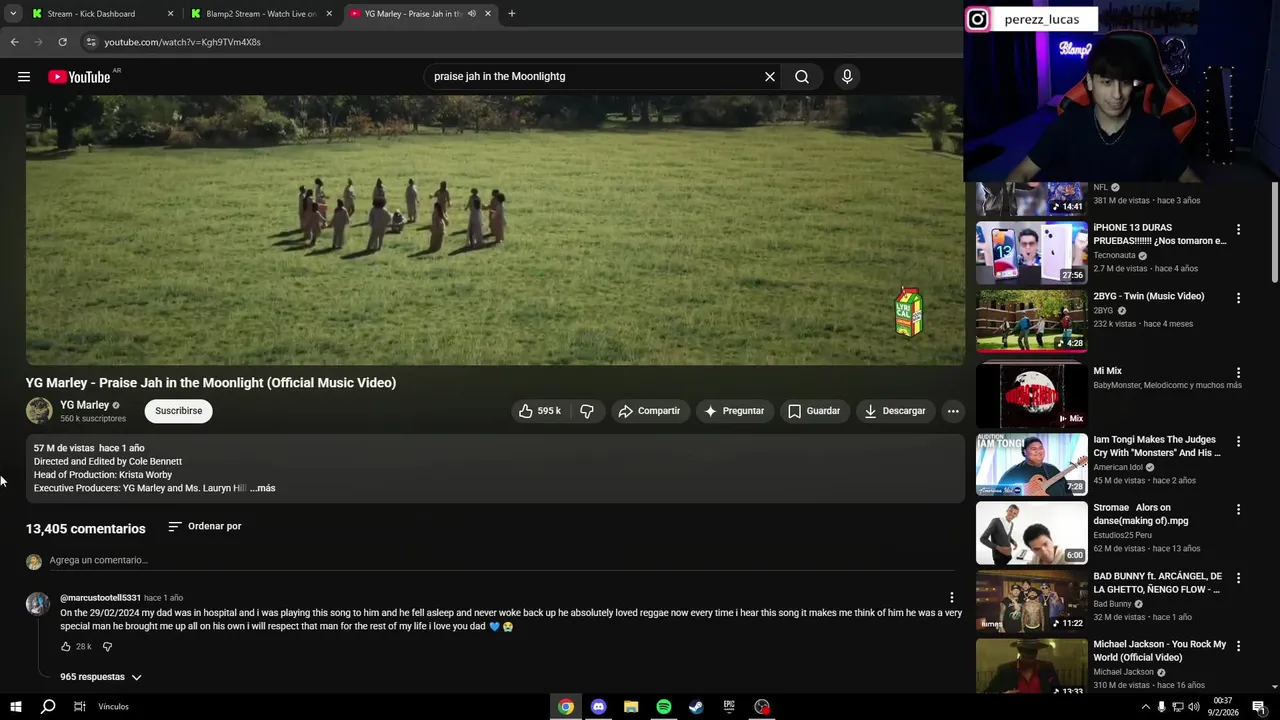Like the video (595 k thumbs up)

click(x=540, y=411)
